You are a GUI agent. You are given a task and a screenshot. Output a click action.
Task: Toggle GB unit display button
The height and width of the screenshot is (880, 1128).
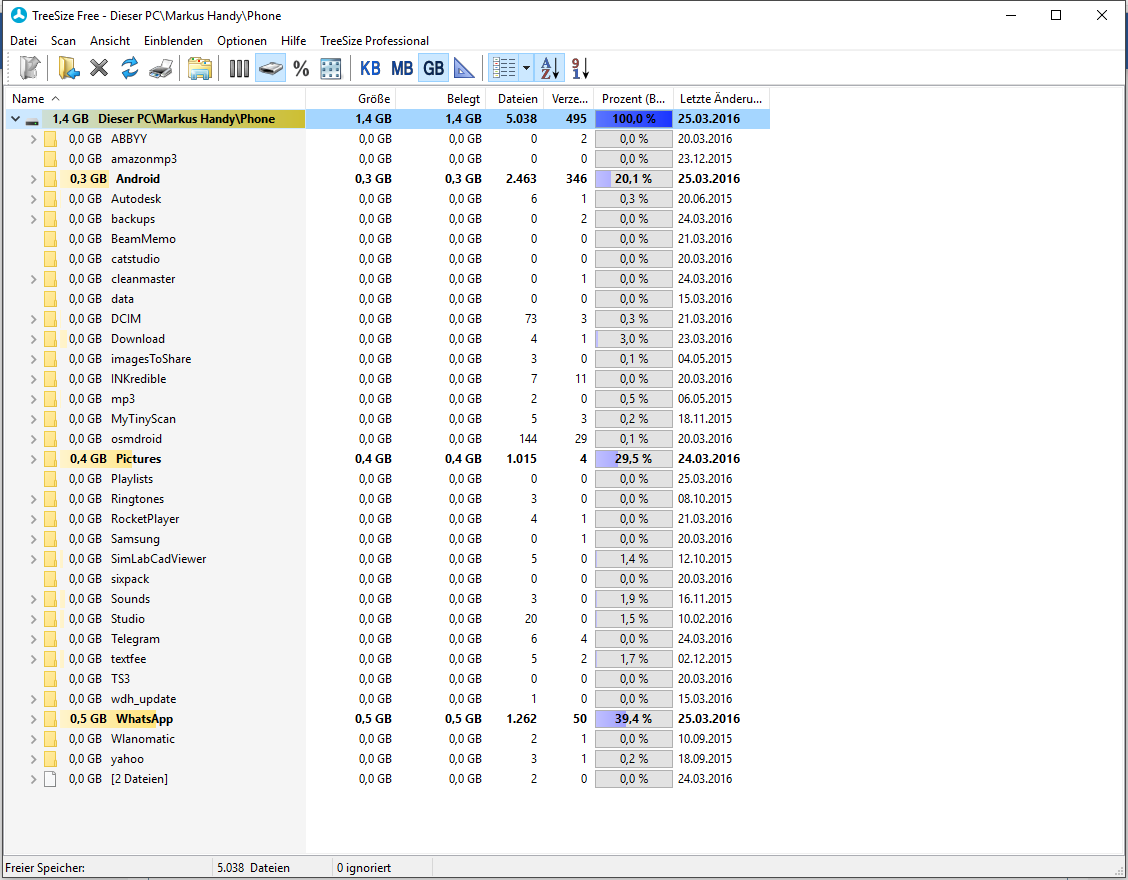pos(434,68)
